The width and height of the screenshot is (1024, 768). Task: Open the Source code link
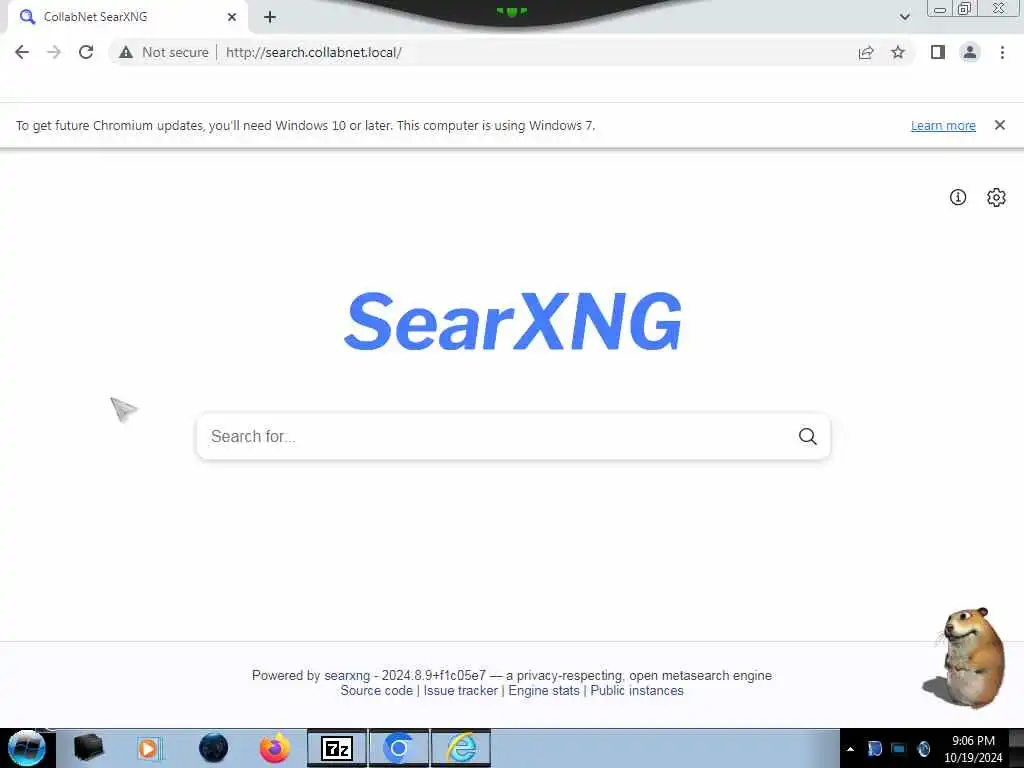click(x=376, y=691)
